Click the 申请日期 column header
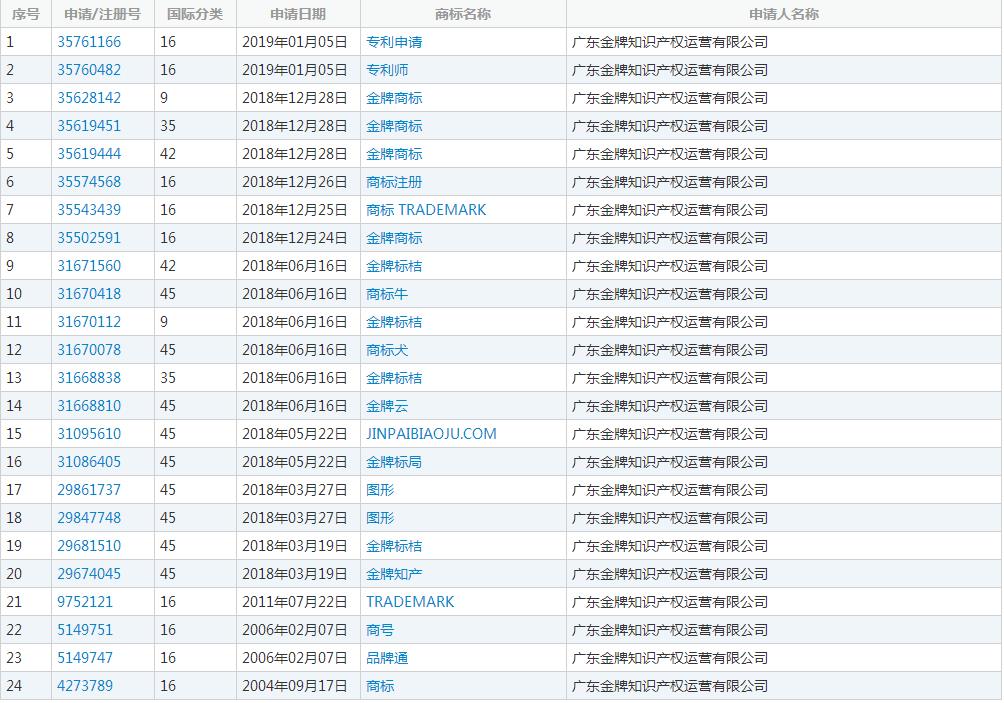 (298, 14)
